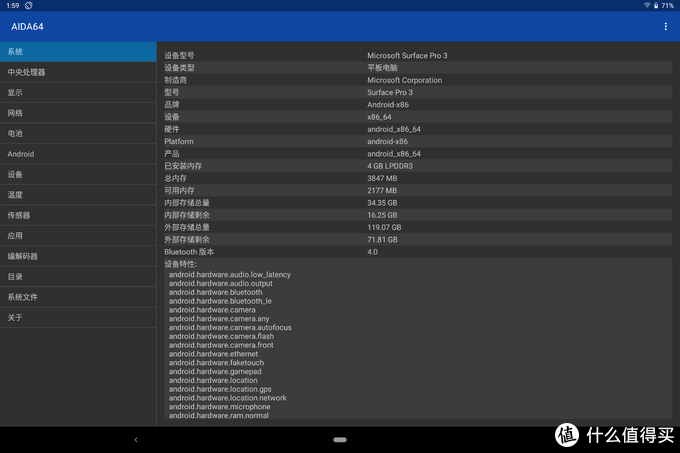Select the 设备类型 row value 平板电脑
Image resolution: width=680 pixels, height=453 pixels.
[382, 68]
